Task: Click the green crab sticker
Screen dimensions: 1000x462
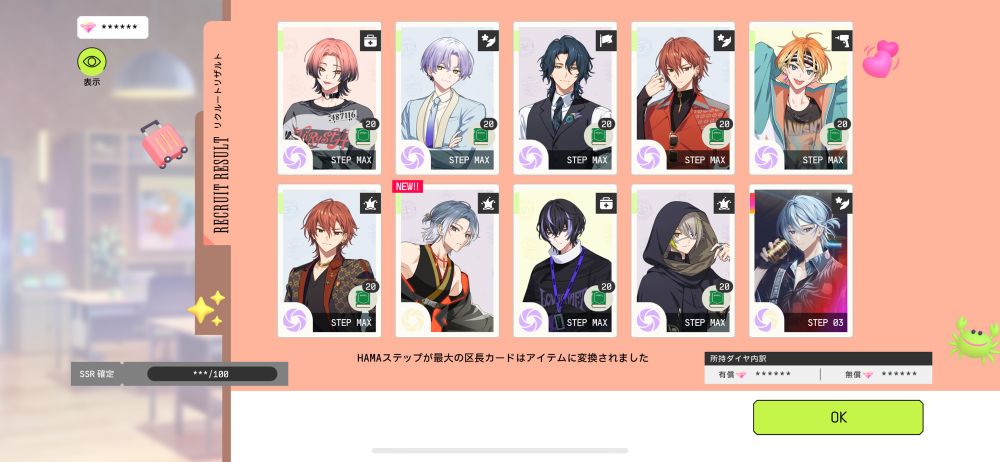Action: point(974,339)
